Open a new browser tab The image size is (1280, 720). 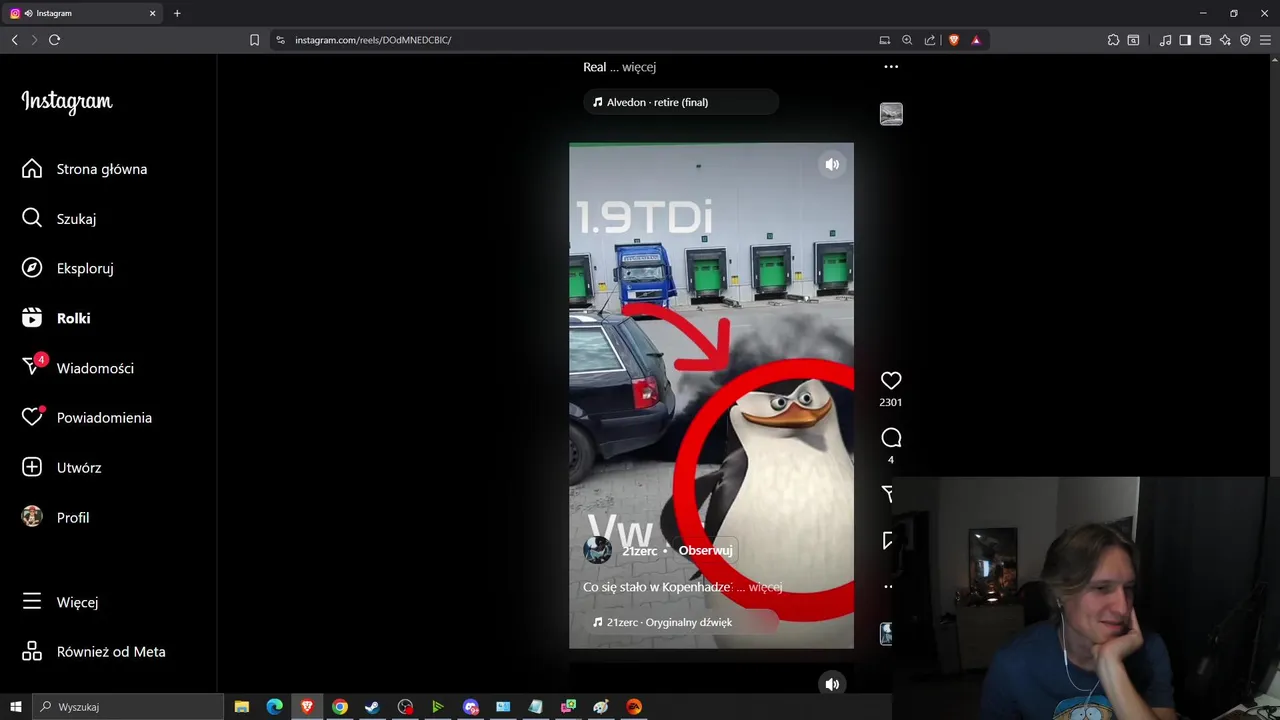177,13
